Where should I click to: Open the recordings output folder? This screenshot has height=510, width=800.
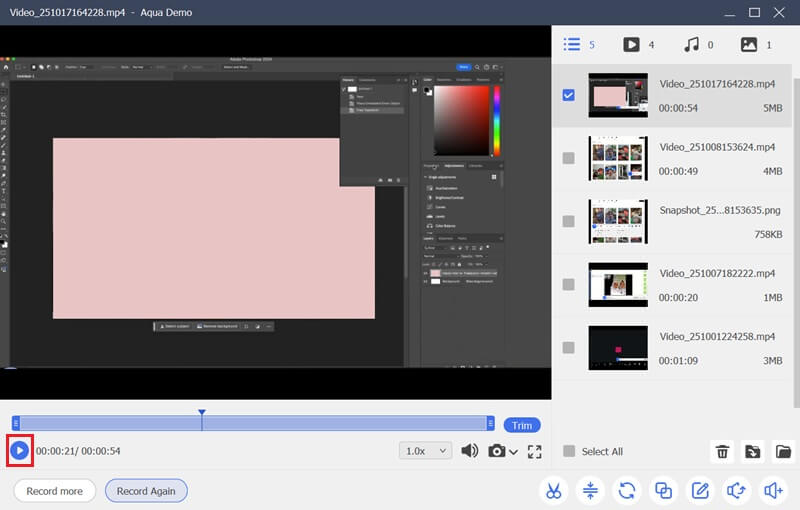pos(783,452)
